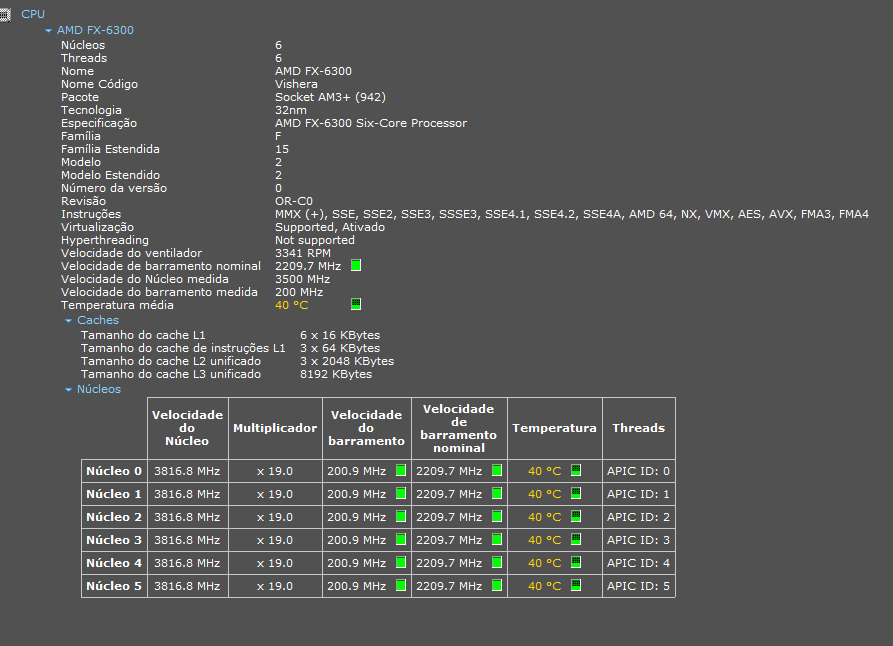The image size is (893, 646).
Task: Click the Socket AM3+ (942) package value
Action: coord(330,97)
